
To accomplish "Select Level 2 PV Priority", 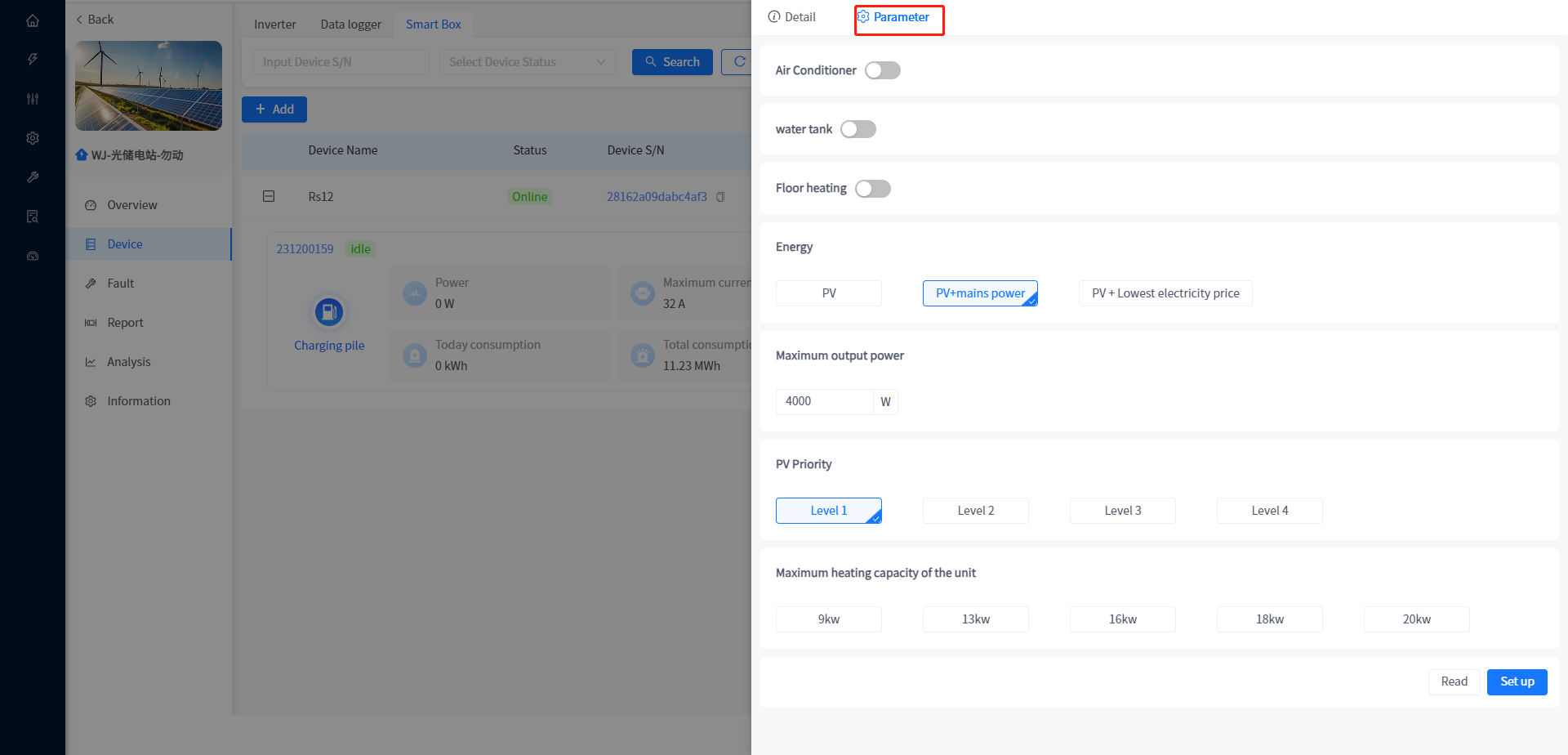I will tap(975, 511).
